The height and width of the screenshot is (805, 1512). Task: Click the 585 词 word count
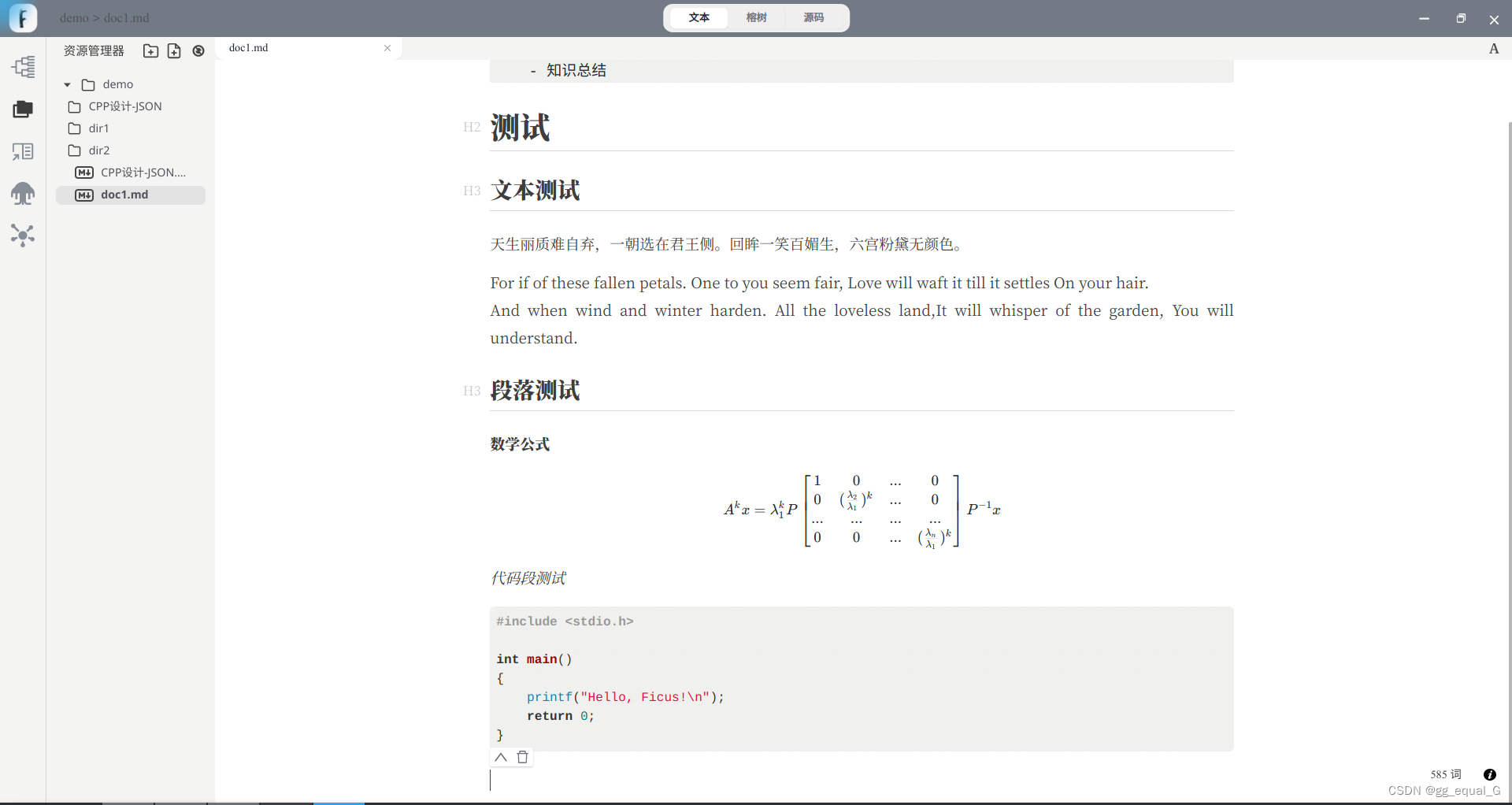point(1446,774)
